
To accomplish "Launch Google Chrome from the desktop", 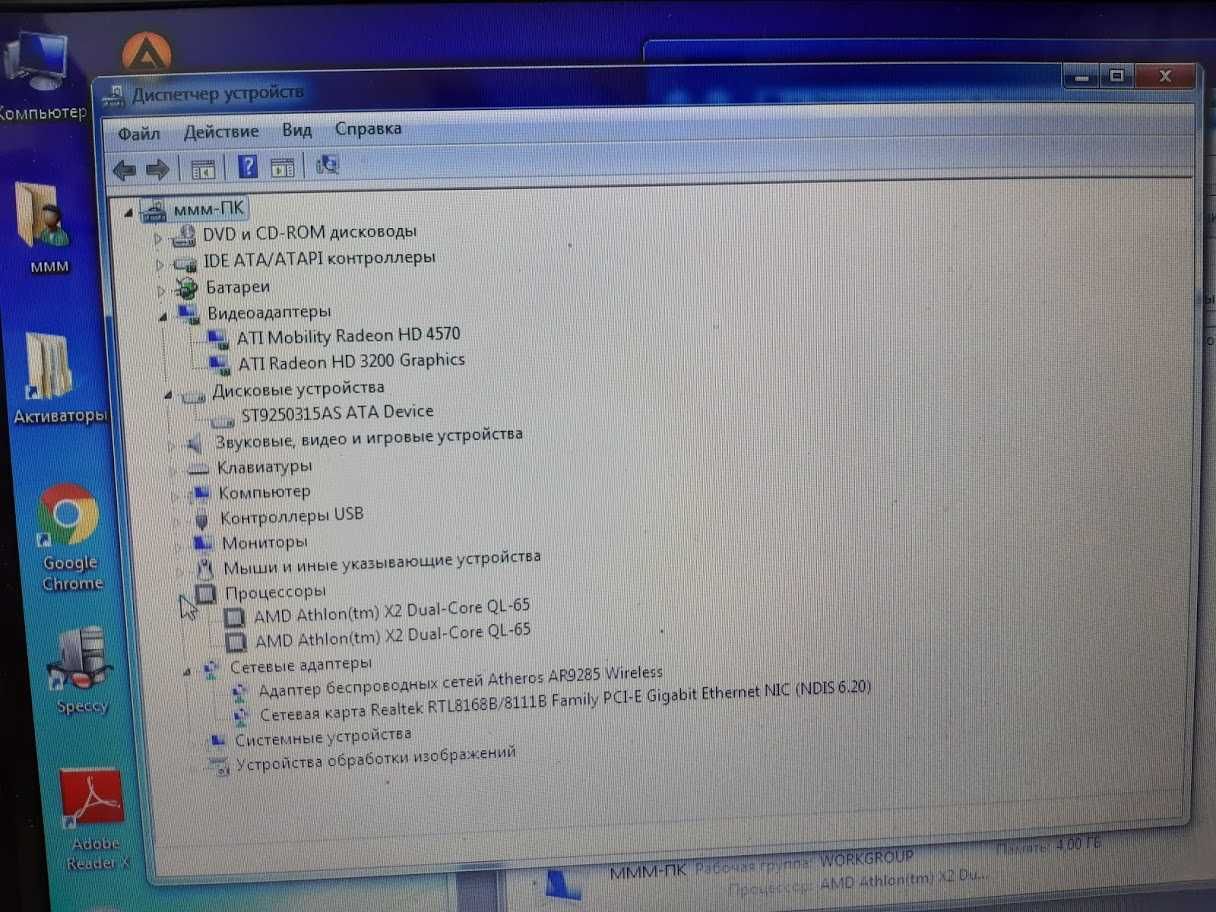I will (x=69, y=537).
